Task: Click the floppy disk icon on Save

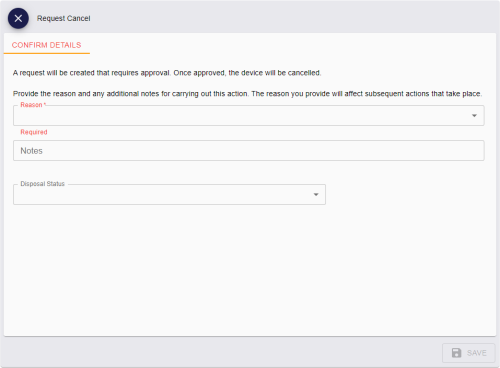Action: point(456,353)
